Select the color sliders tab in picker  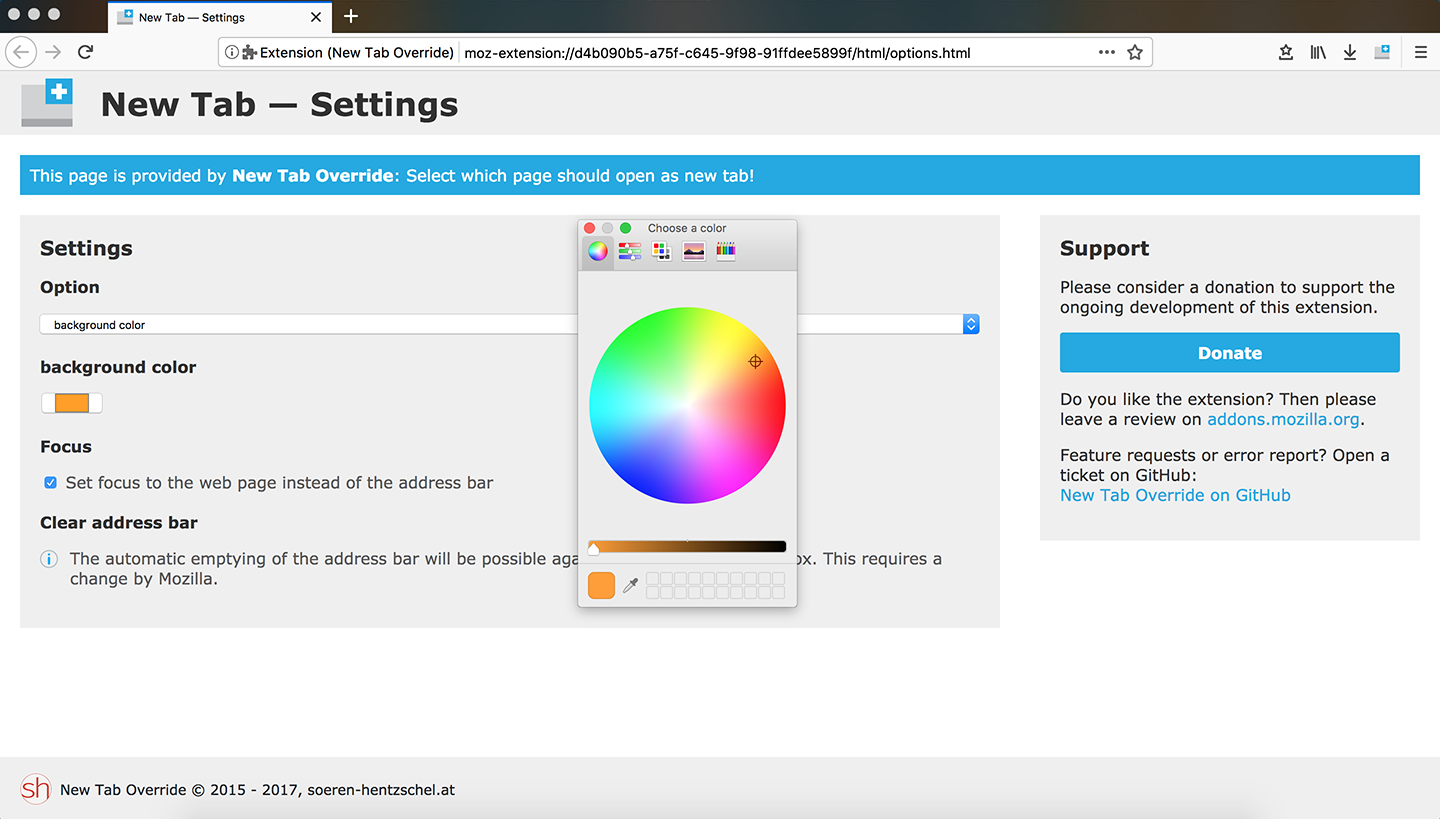pos(630,251)
